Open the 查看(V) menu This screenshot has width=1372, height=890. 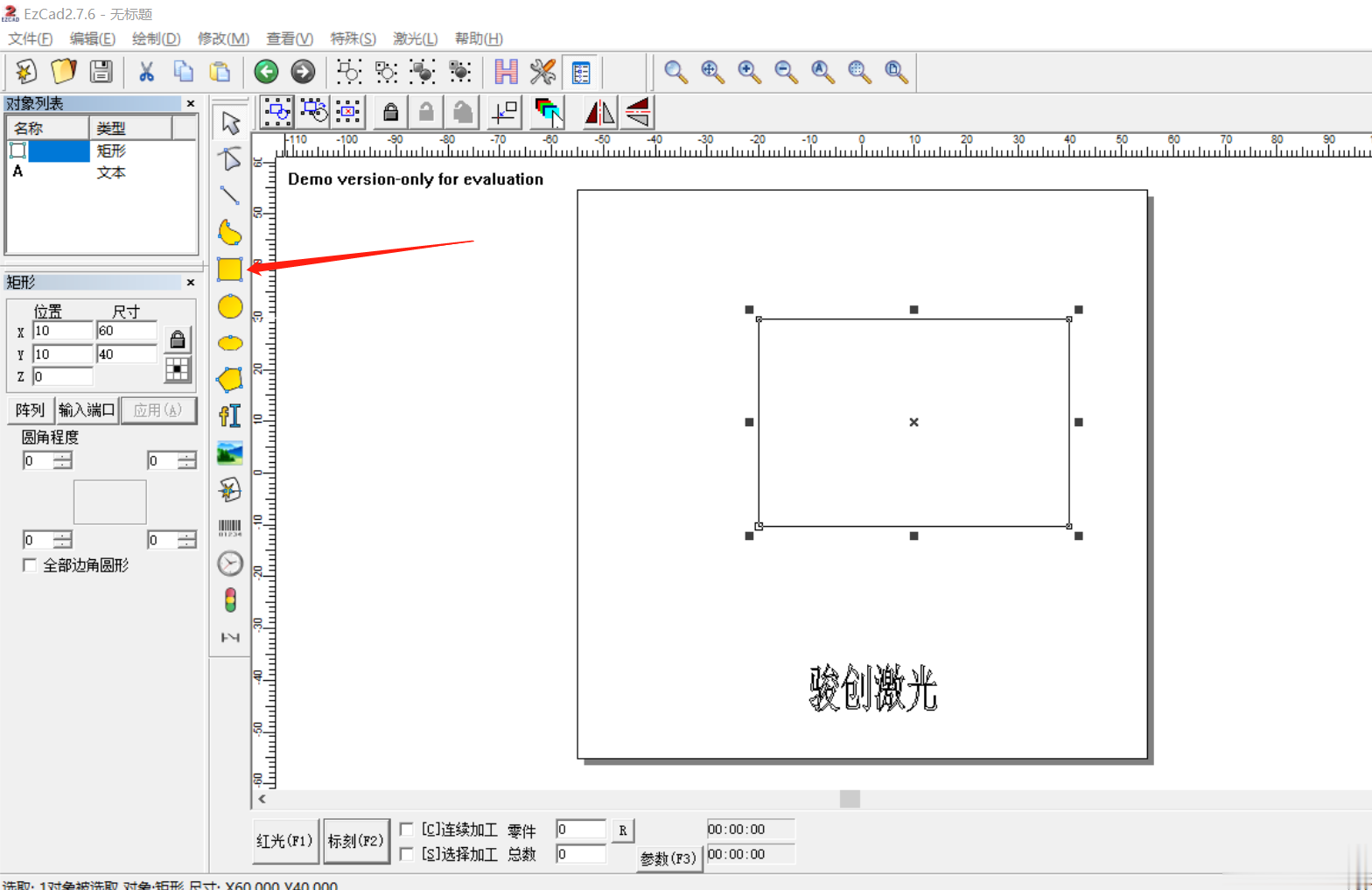290,39
